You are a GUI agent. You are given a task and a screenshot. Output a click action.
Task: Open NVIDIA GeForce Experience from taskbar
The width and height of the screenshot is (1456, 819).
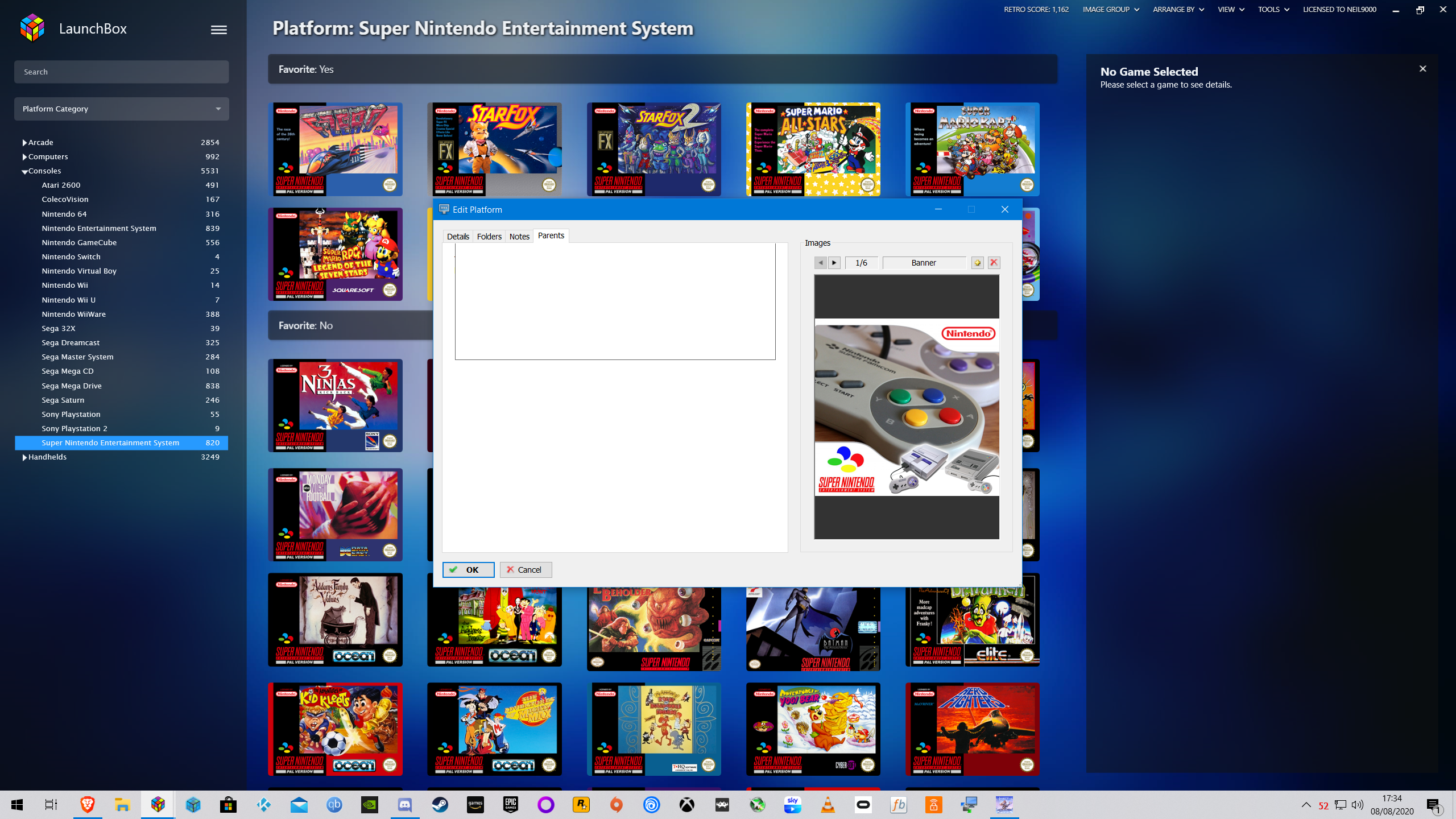(369, 805)
